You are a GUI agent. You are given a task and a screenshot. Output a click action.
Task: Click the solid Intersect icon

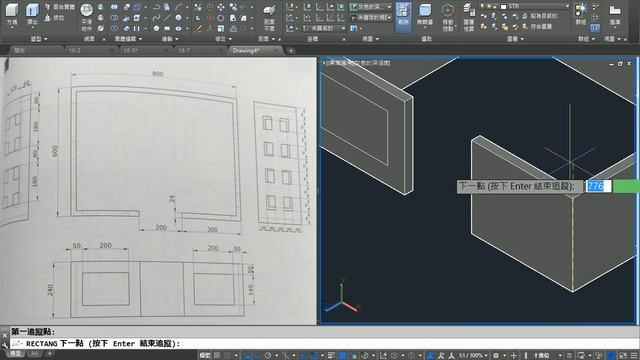coord(114,28)
